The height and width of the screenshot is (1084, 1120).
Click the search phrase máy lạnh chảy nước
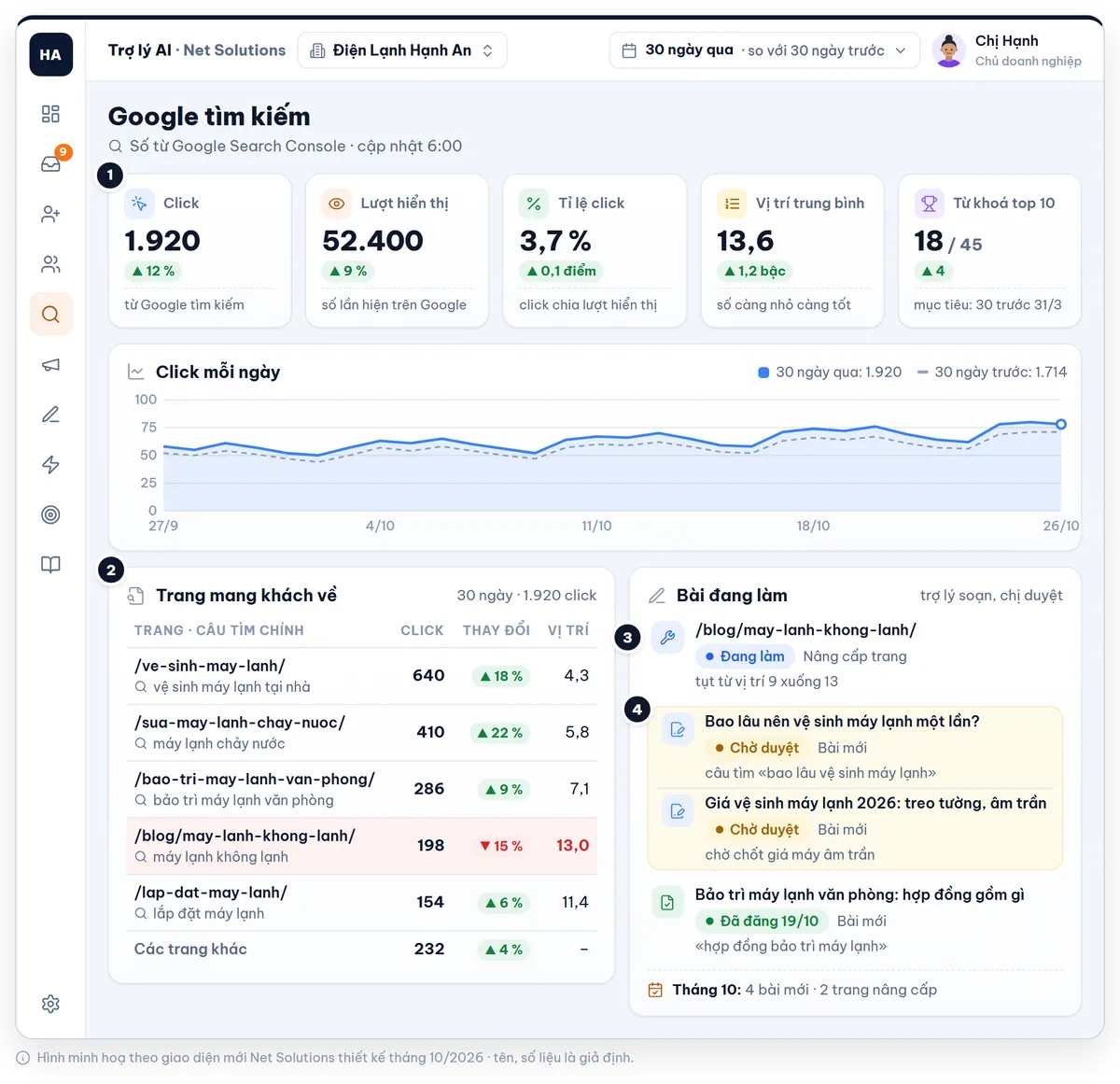point(219,744)
